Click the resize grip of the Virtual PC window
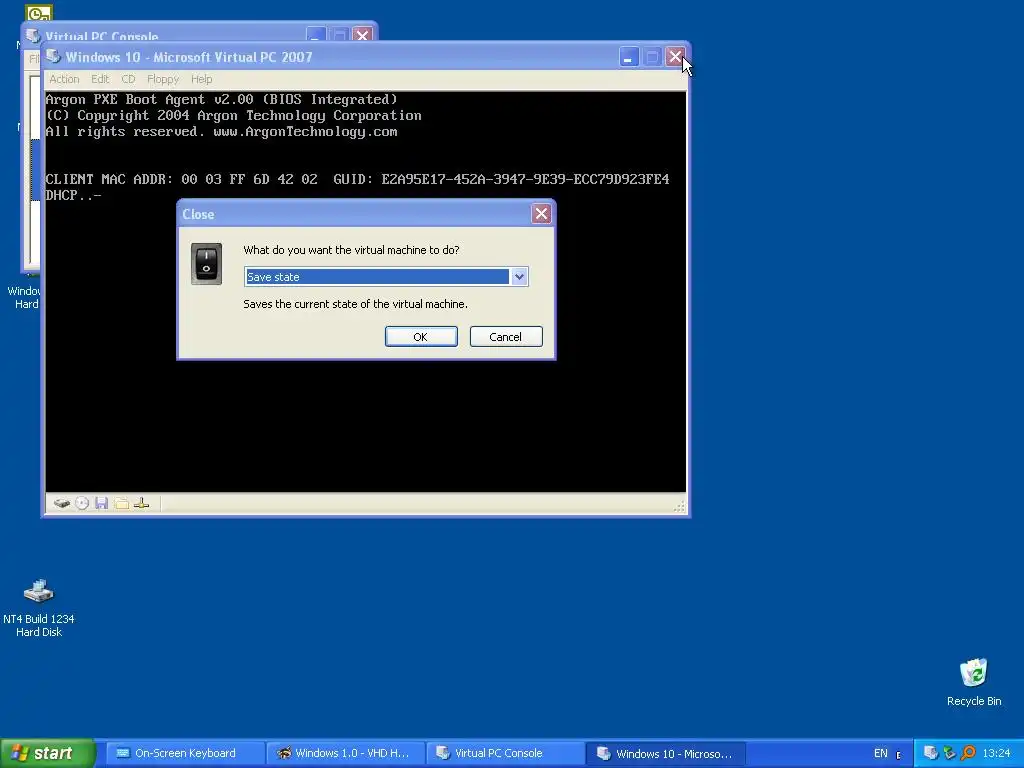1024x768 pixels. click(x=679, y=506)
